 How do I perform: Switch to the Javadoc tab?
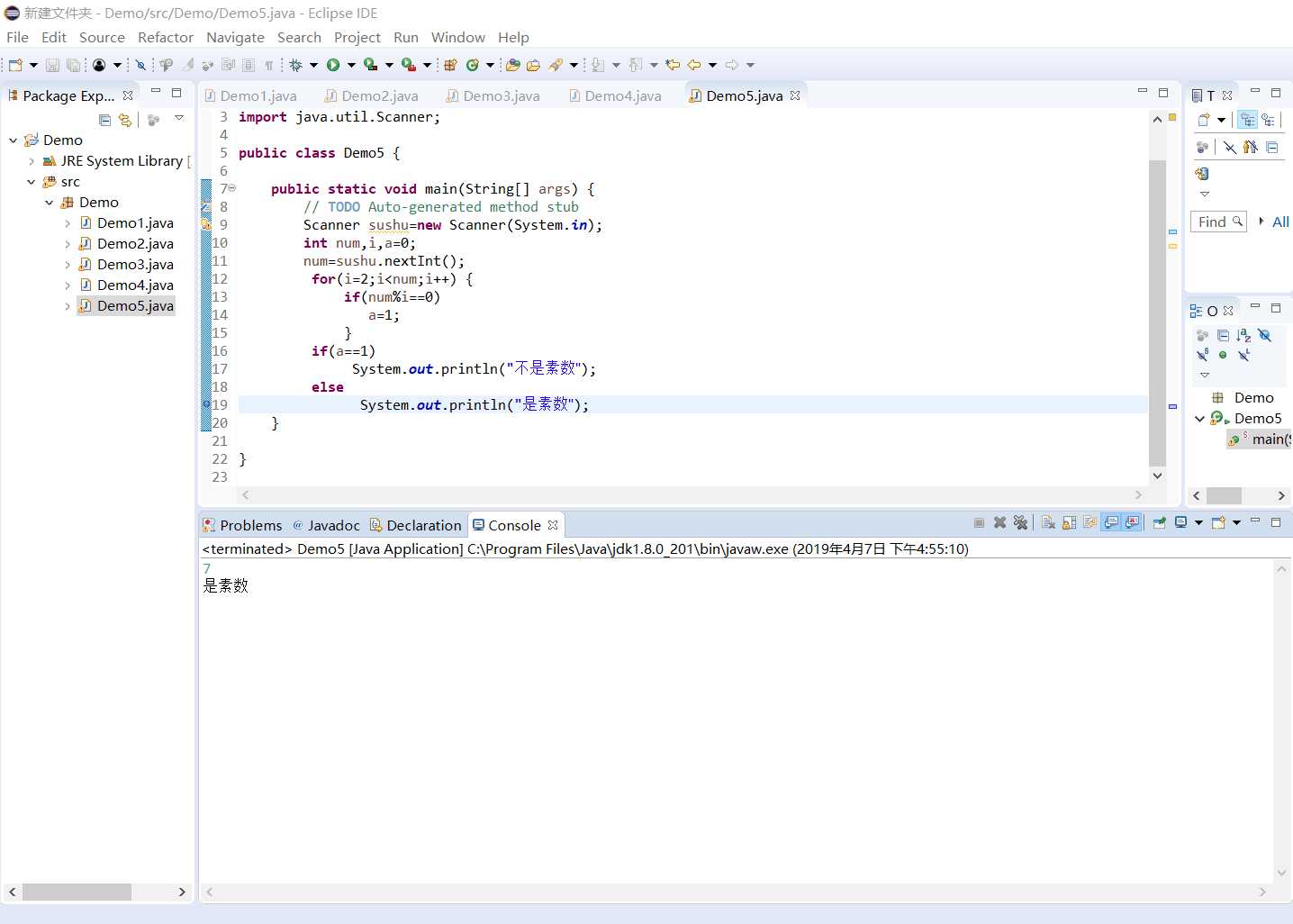pyautogui.click(x=325, y=525)
